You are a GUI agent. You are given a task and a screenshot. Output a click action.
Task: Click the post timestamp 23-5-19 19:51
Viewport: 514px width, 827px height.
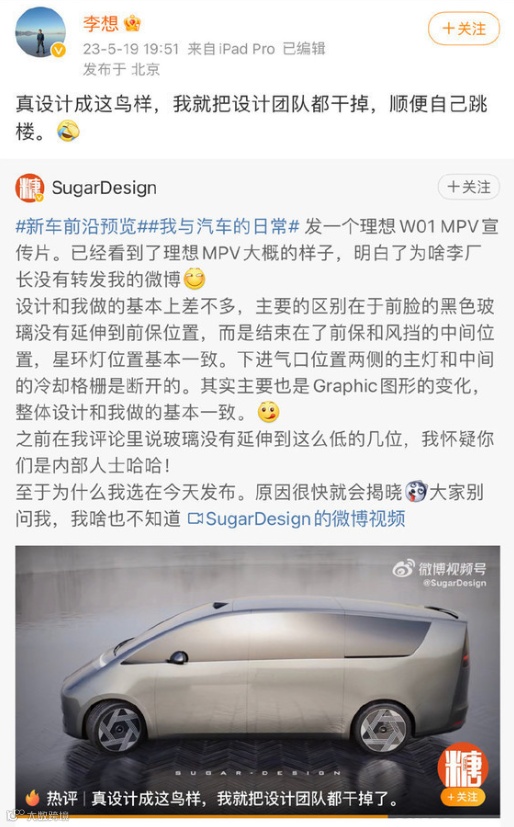click(131, 49)
